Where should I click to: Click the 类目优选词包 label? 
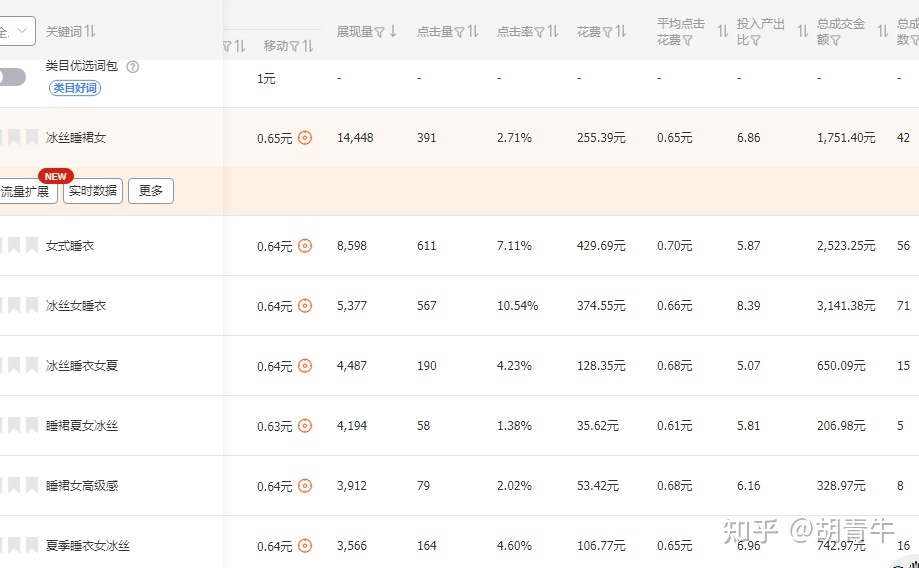[x=81, y=66]
